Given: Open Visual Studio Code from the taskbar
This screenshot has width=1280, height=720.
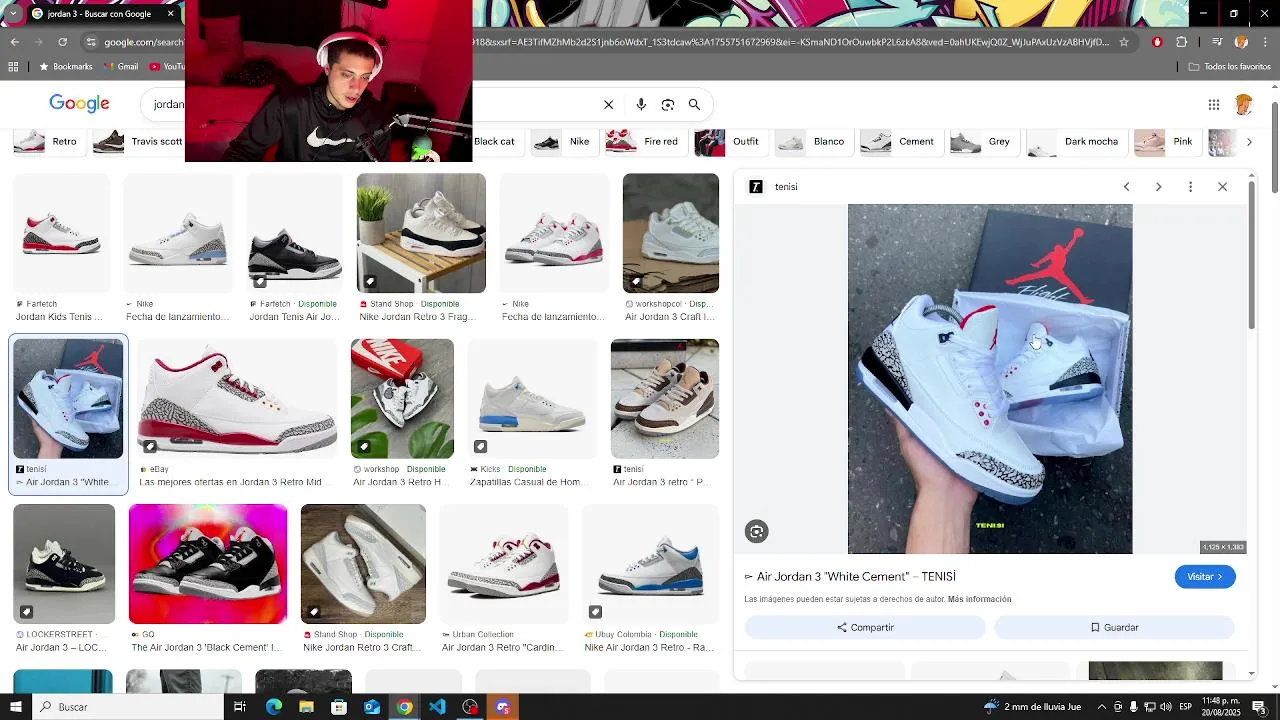Looking at the screenshot, I should tap(437, 707).
